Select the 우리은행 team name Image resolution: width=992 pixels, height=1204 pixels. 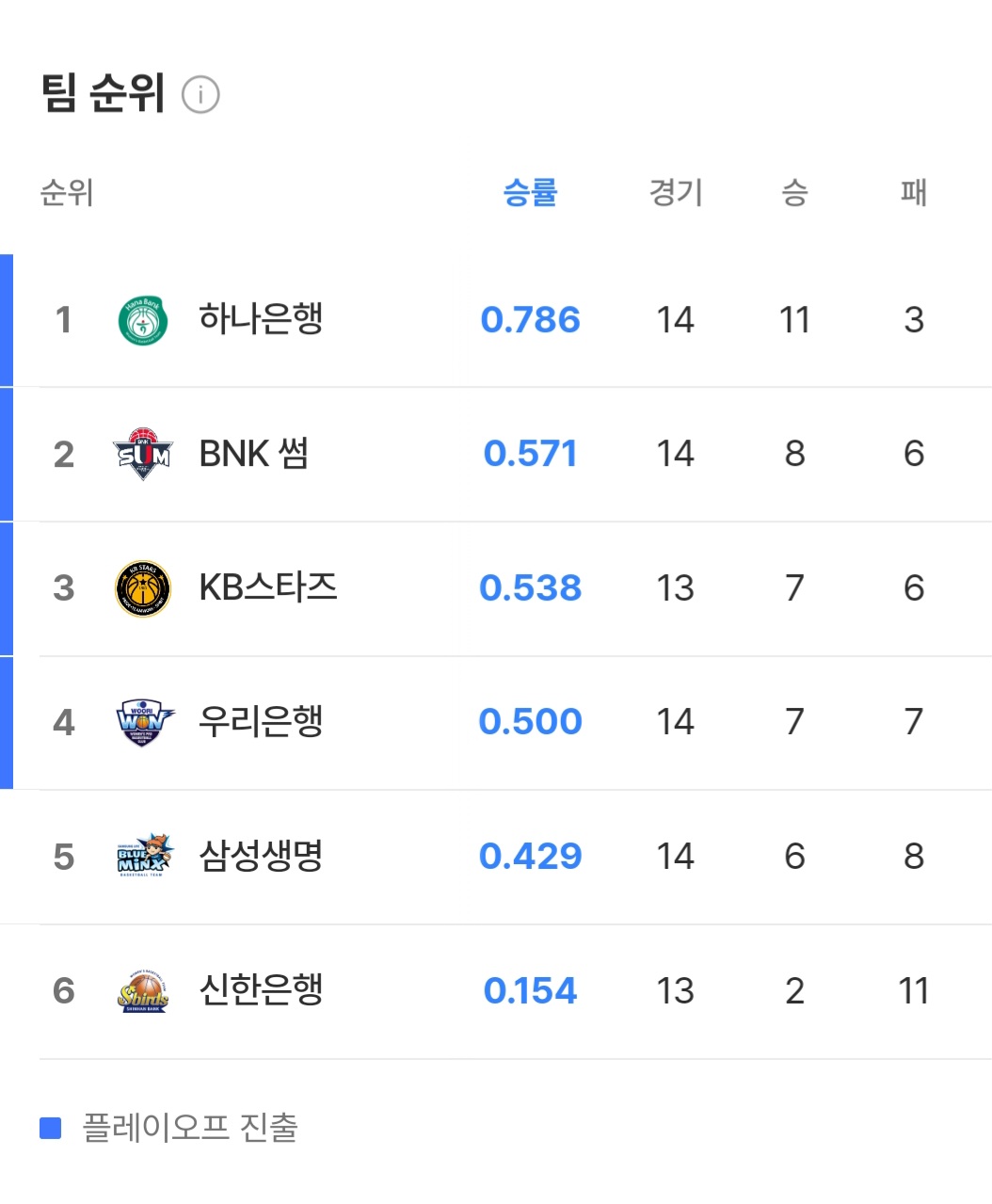pyautogui.click(x=261, y=722)
